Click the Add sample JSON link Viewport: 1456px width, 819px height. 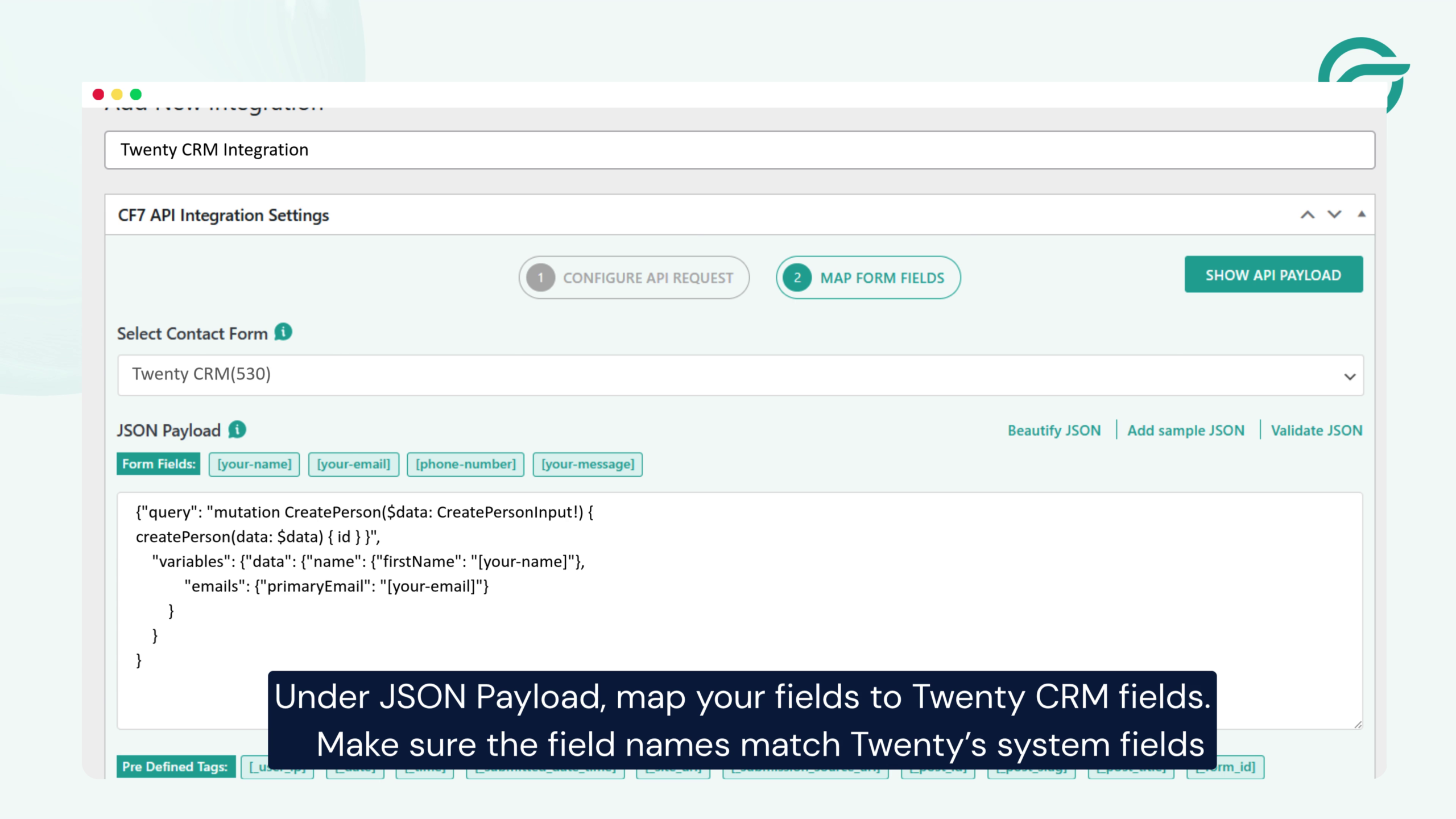coord(1186,431)
